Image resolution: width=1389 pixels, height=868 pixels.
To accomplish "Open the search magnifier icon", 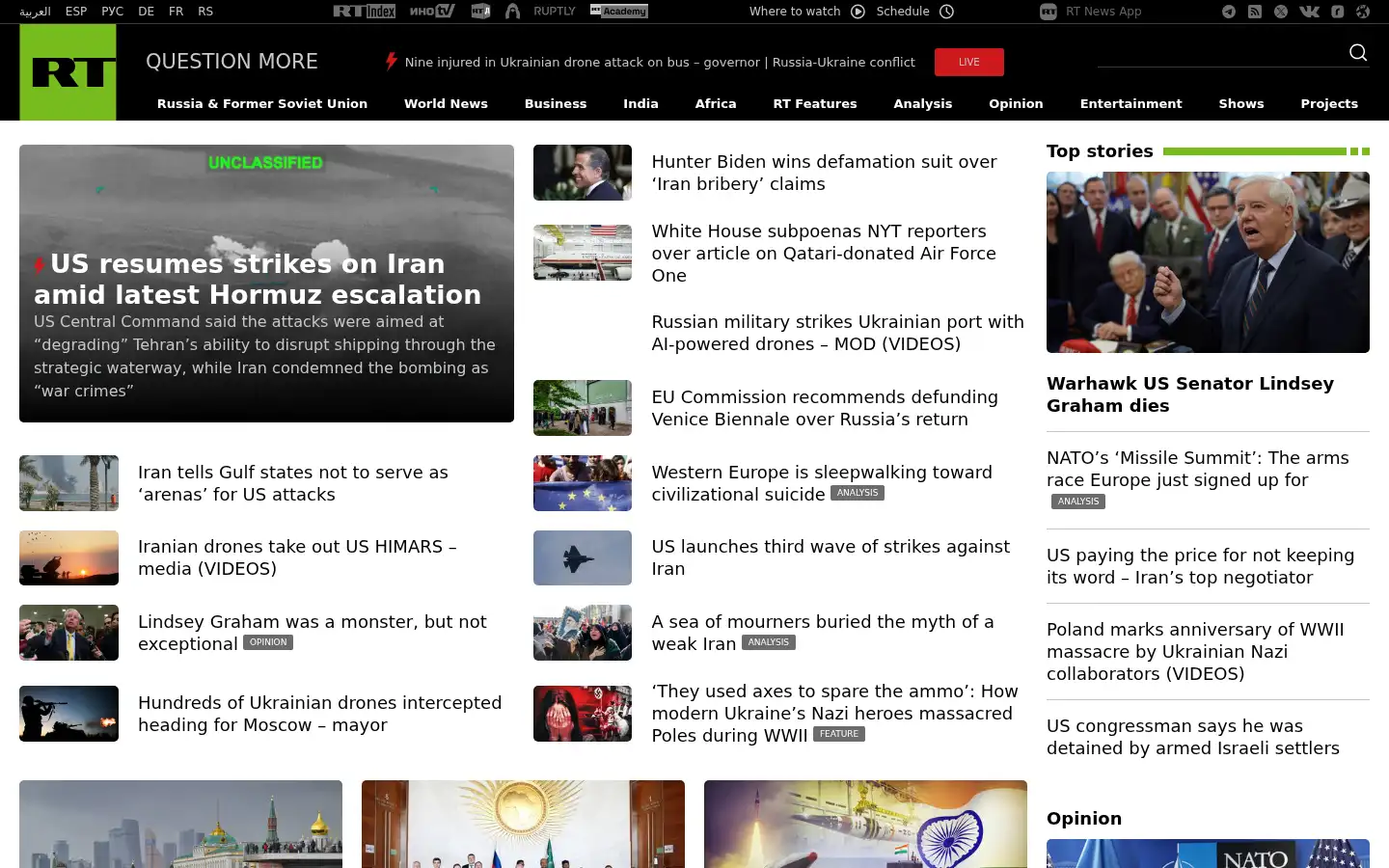I will coord(1358,52).
